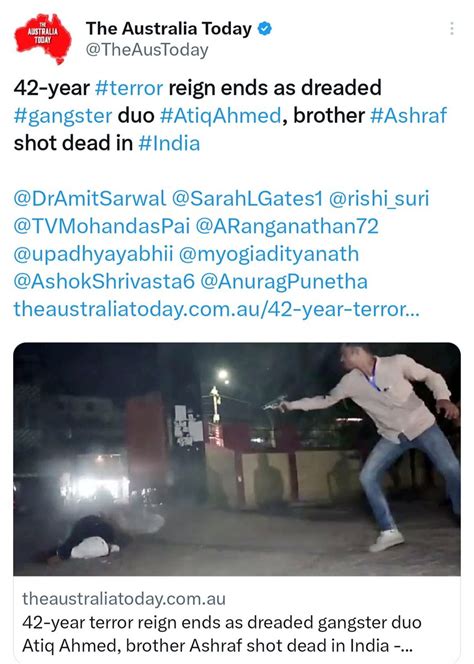
Task: Visit the @TVMohandasPai mention
Action: [102, 226]
